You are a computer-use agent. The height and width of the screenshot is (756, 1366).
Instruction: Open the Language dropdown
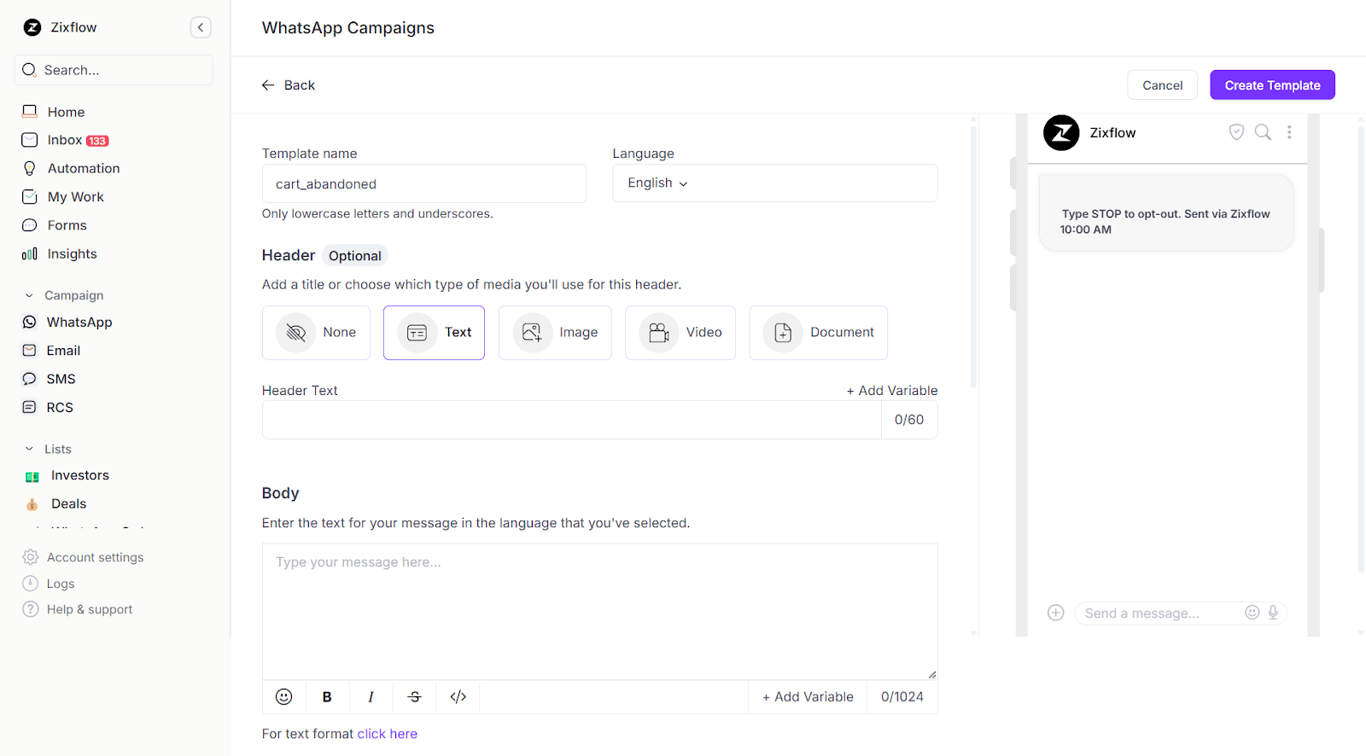point(654,183)
